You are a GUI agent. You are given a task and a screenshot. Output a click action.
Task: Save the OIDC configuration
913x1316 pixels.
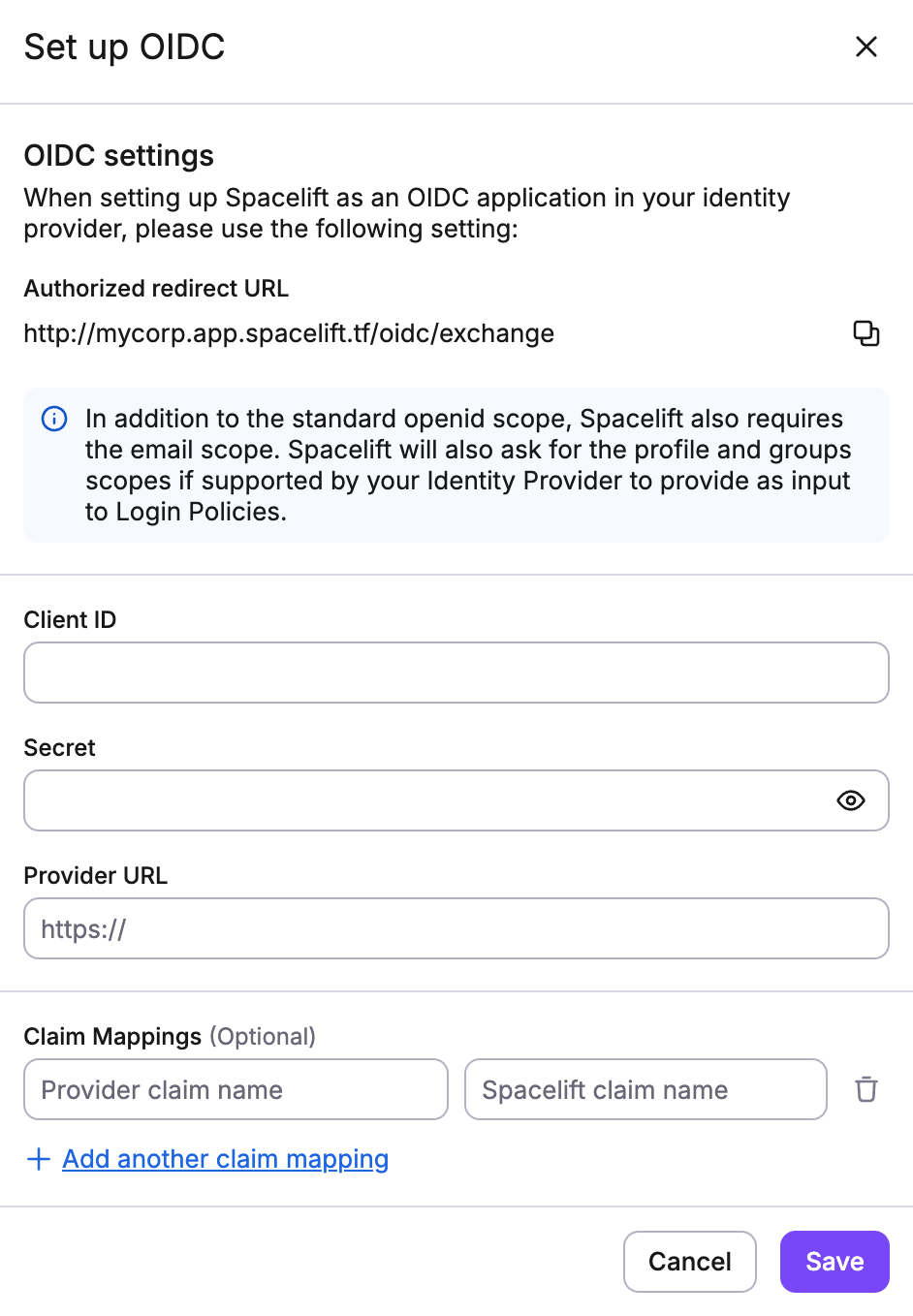[x=834, y=1261]
